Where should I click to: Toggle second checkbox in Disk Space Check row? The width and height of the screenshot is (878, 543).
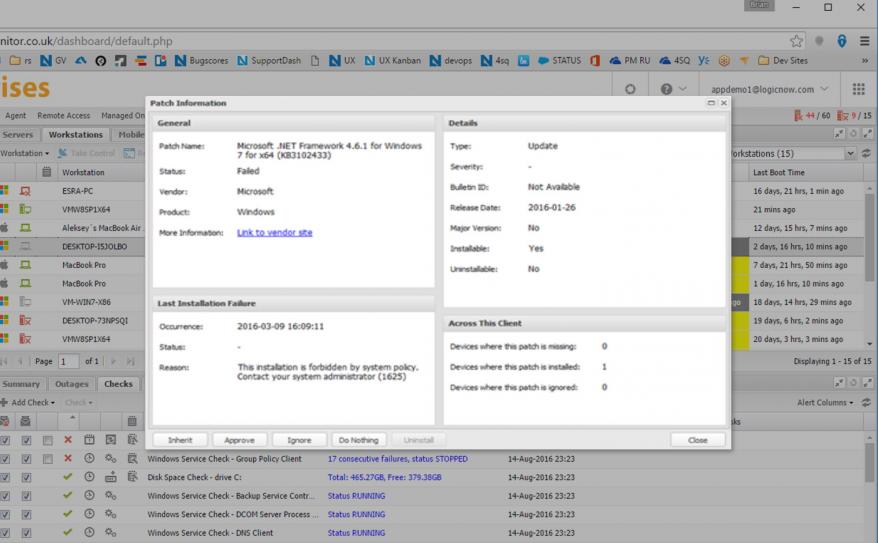(x=26, y=478)
